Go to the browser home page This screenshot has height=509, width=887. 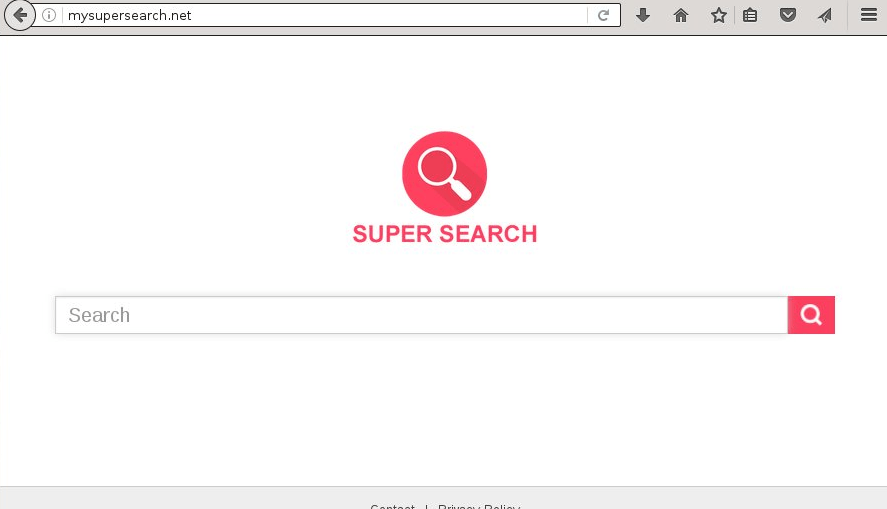(x=681, y=15)
